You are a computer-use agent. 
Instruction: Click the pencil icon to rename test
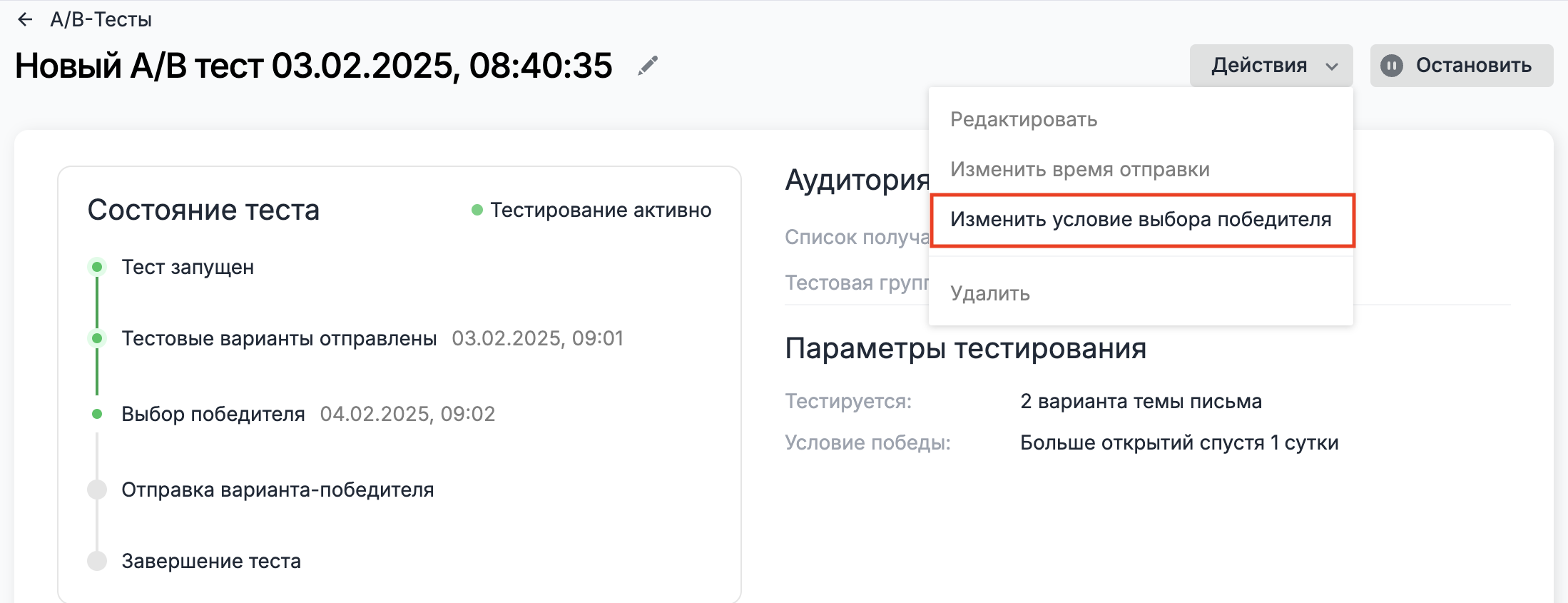[x=648, y=66]
